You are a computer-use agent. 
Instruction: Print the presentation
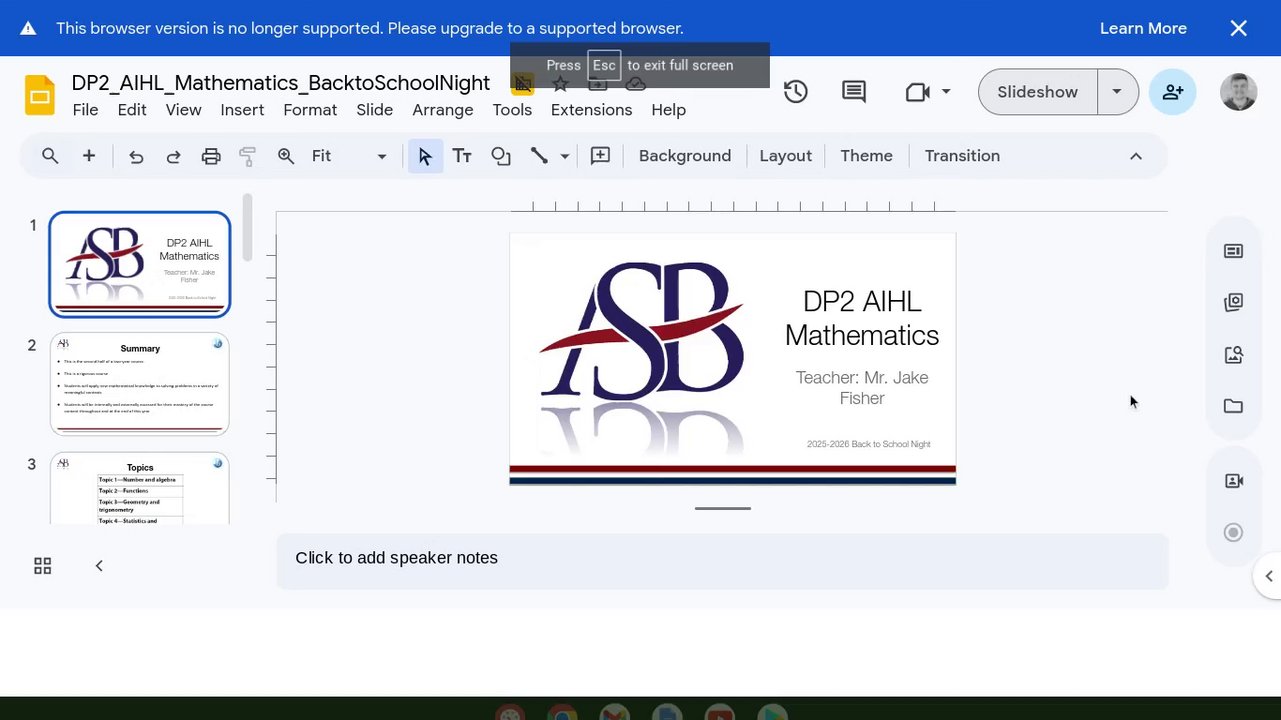[211, 156]
